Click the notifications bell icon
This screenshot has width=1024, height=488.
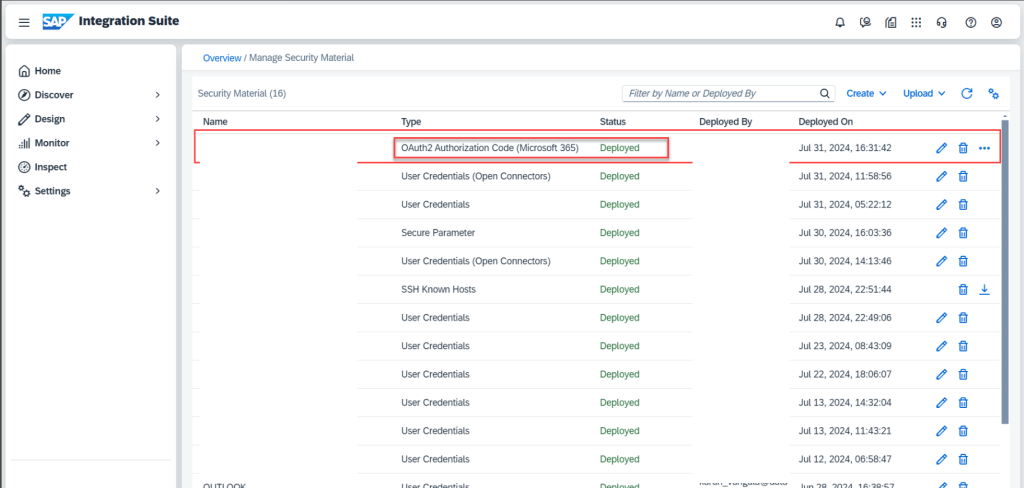coord(840,22)
